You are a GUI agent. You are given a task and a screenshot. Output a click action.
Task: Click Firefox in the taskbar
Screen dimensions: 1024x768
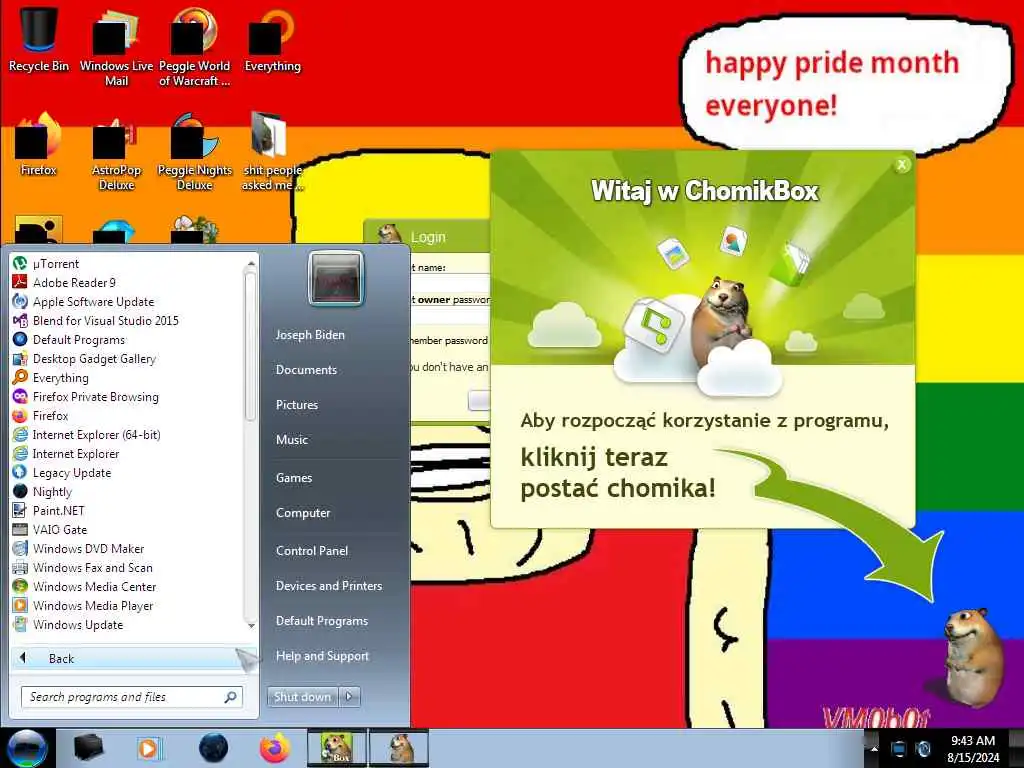275,748
